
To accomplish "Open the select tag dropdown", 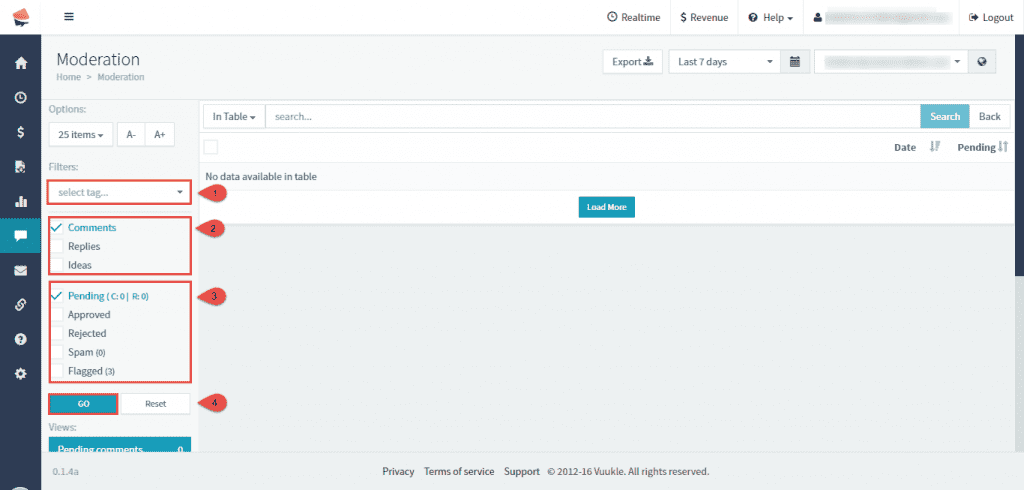I will click(120, 192).
